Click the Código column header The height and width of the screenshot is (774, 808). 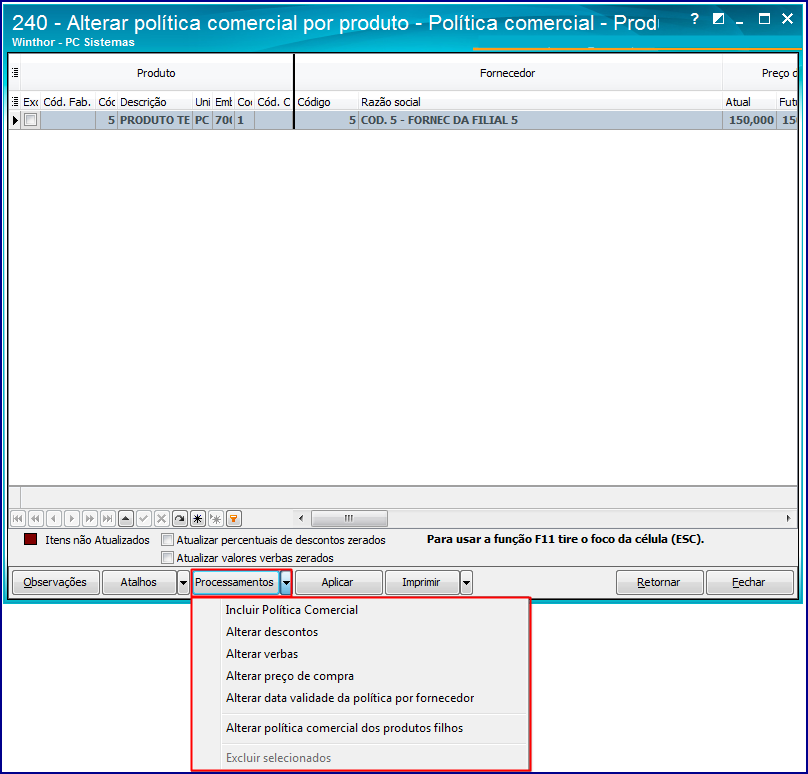326,102
